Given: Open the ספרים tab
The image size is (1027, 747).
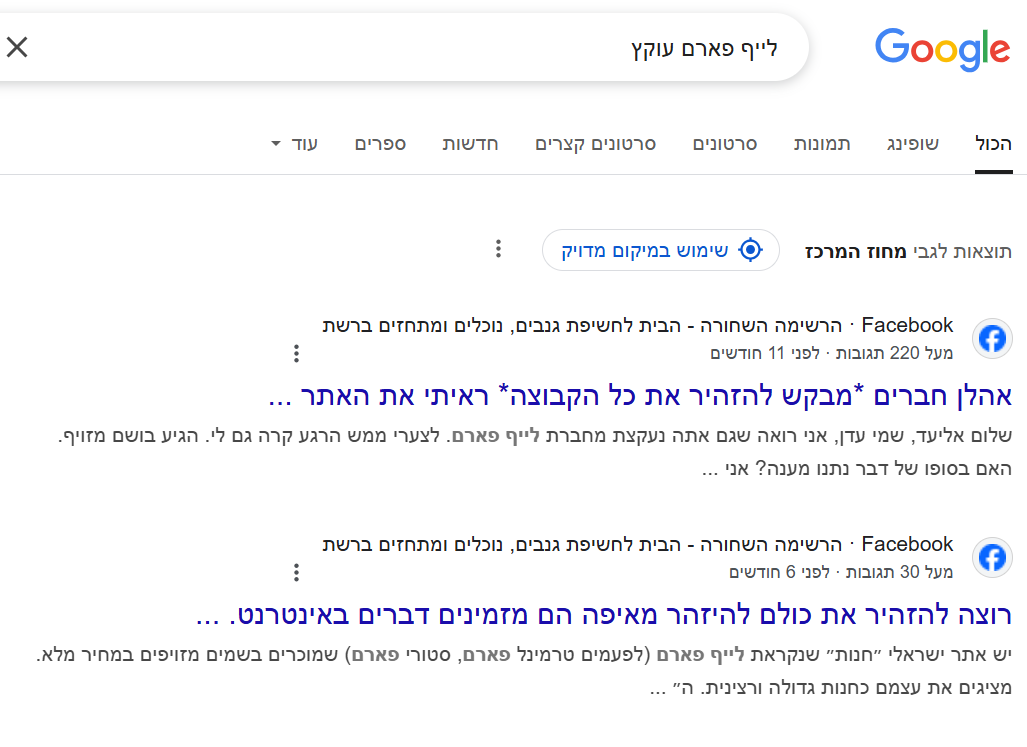Looking at the screenshot, I should click(x=381, y=144).
